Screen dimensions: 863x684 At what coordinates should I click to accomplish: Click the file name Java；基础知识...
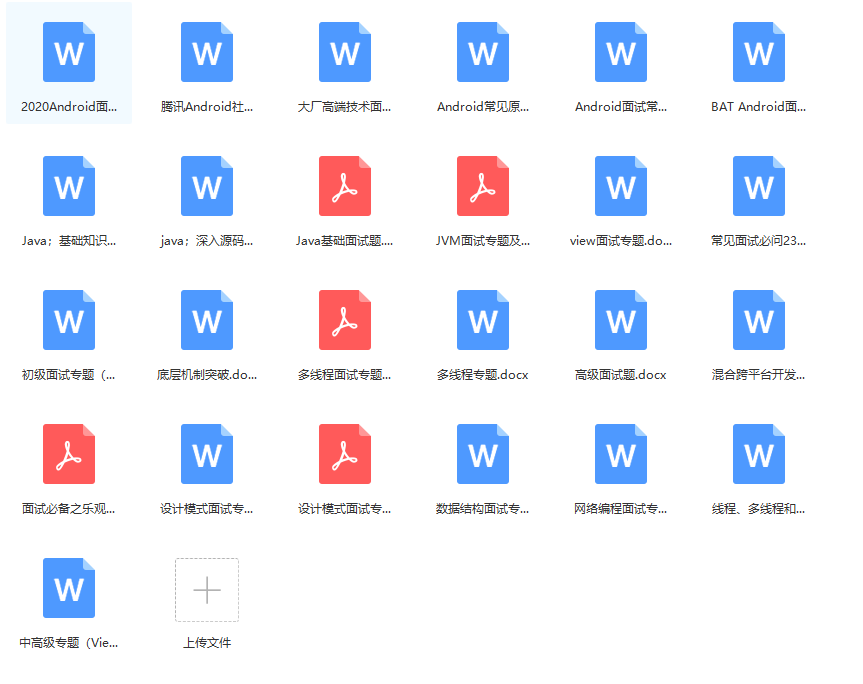coord(69,240)
